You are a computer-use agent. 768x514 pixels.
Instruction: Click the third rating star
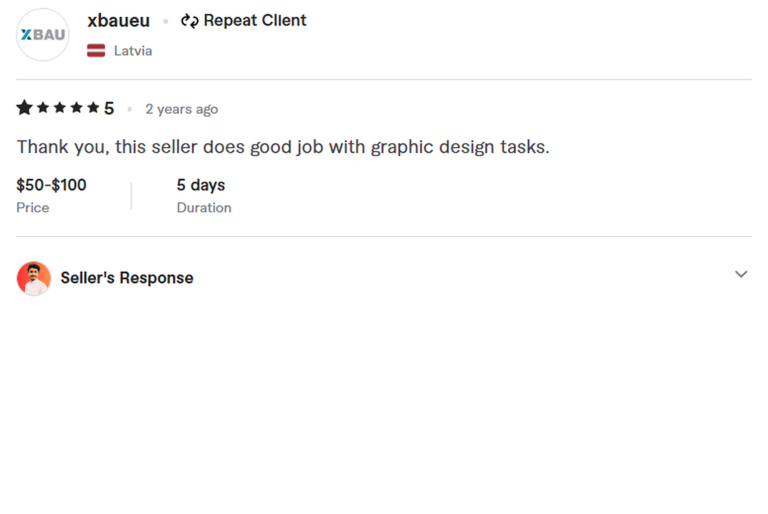[x=60, y=107]
